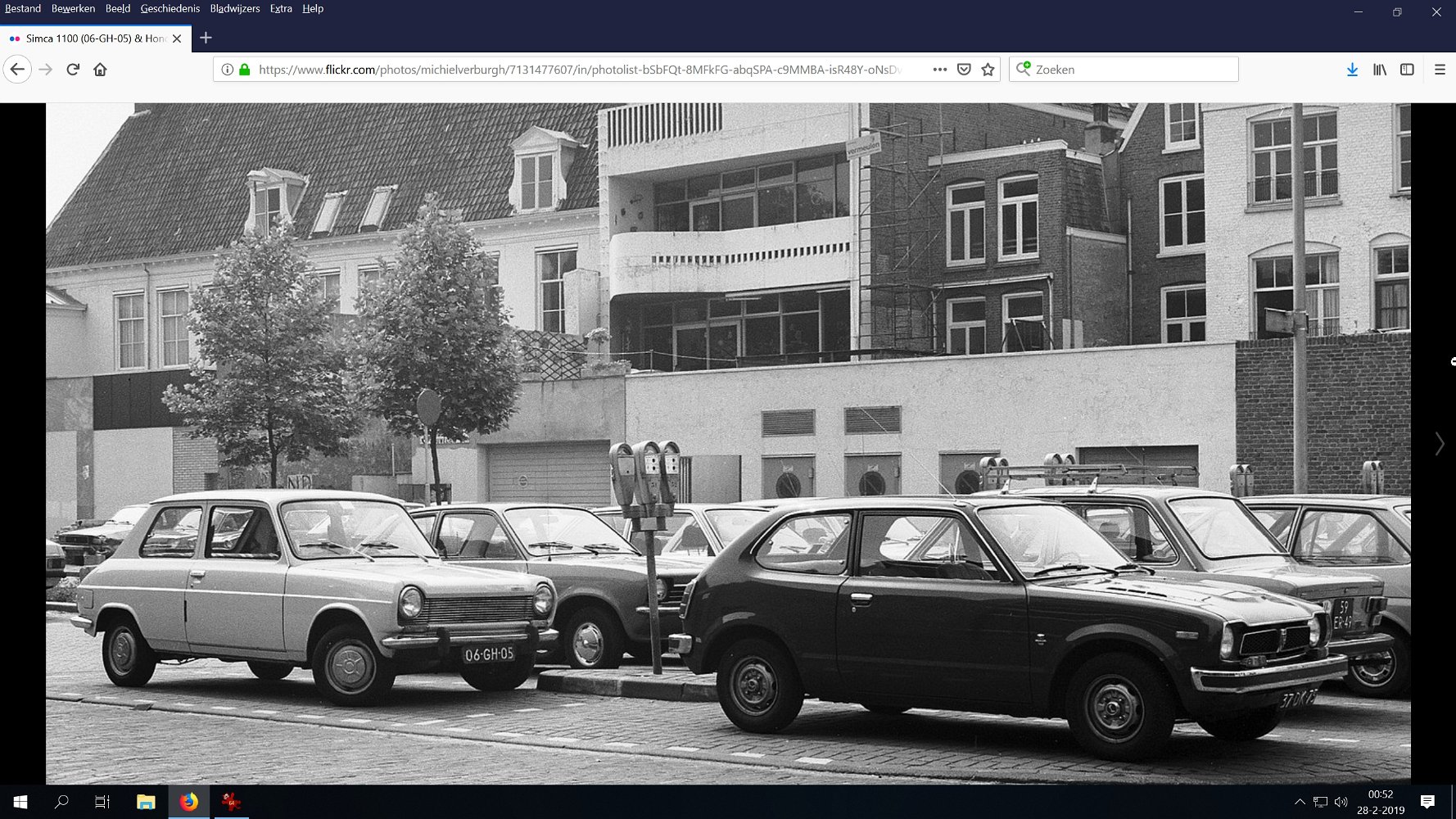Image resolution: width=1456 pixels, height=819 pixels.
Task: Close the Simca 1100 tab
Action: (177, 38)
